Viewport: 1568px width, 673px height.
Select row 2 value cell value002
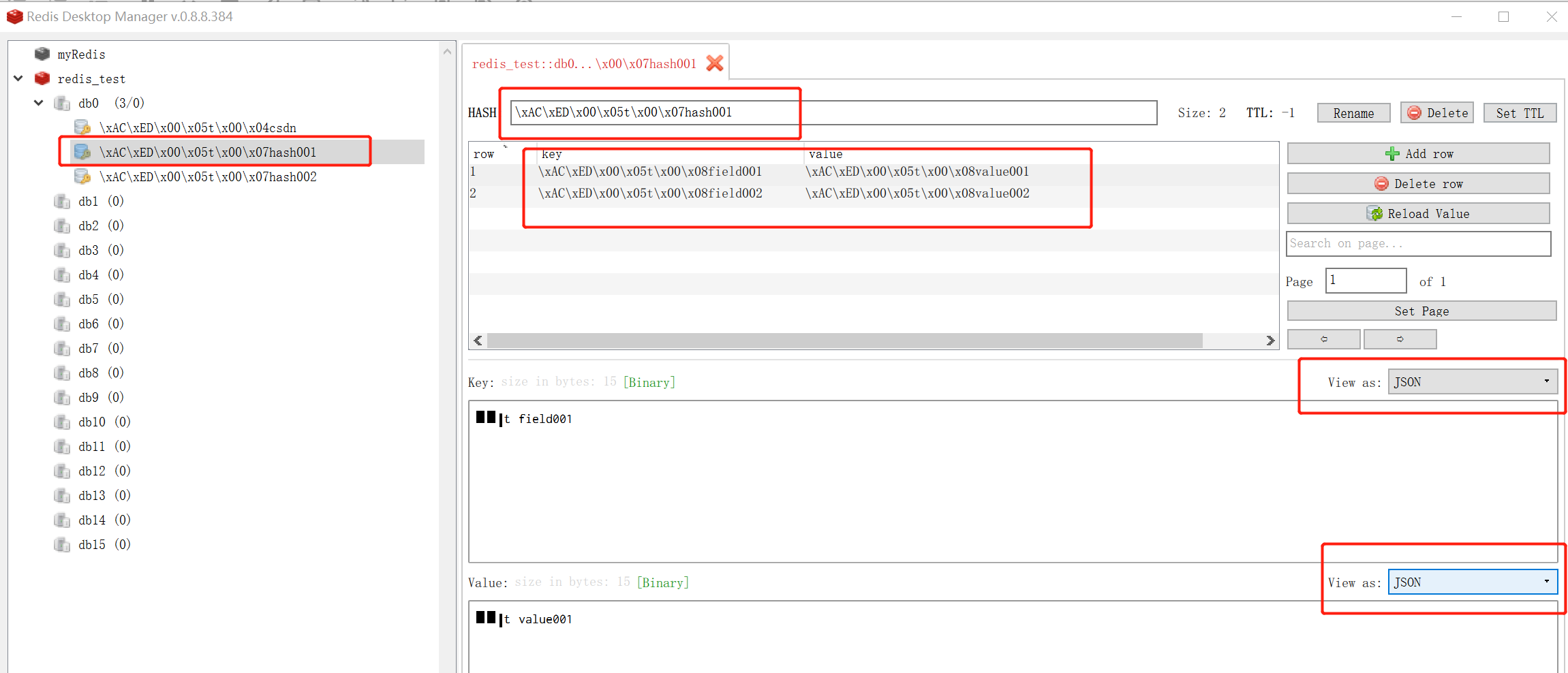[x=917, y=193]
